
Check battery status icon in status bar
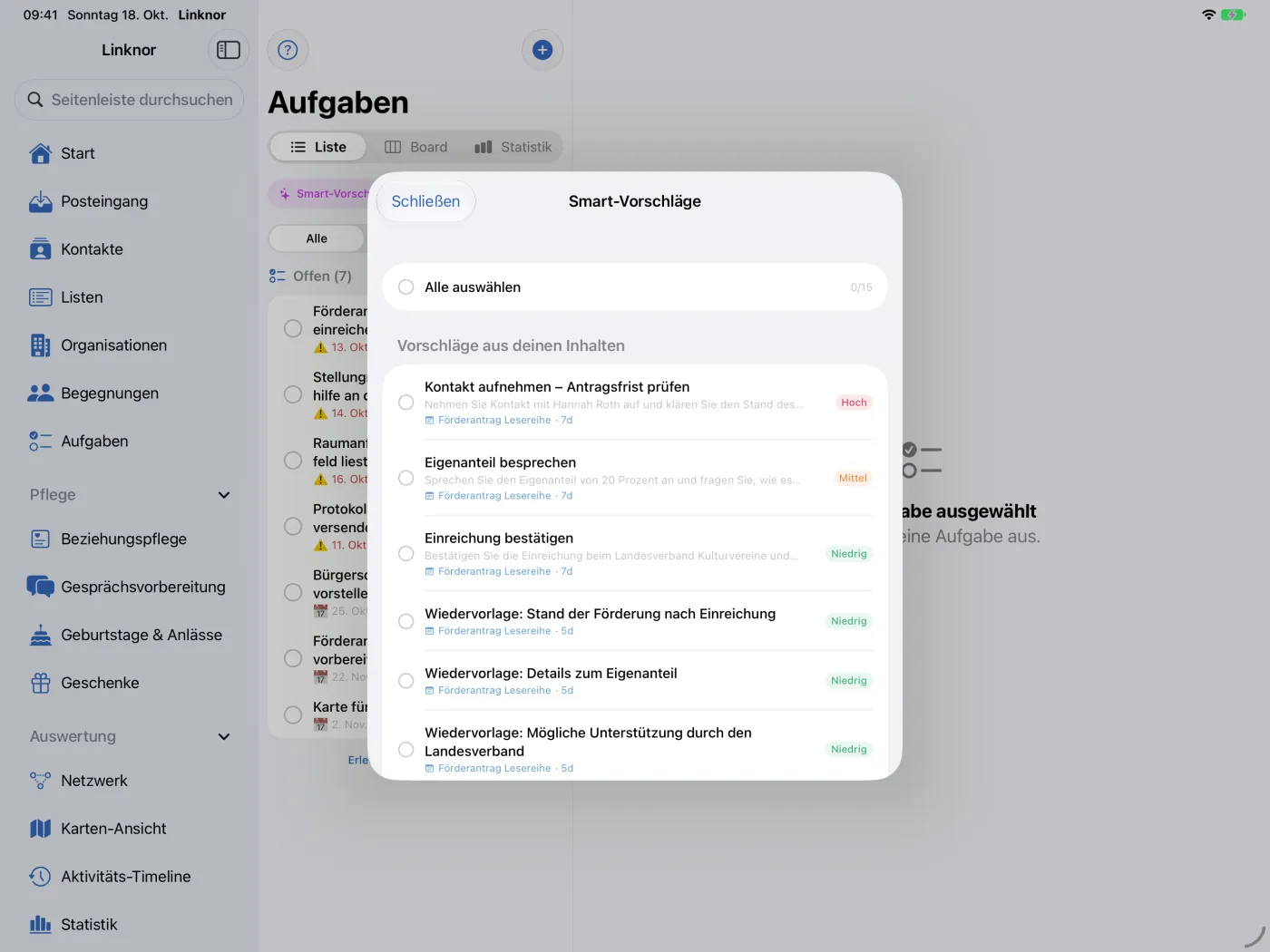click(x=1233, y=15)
